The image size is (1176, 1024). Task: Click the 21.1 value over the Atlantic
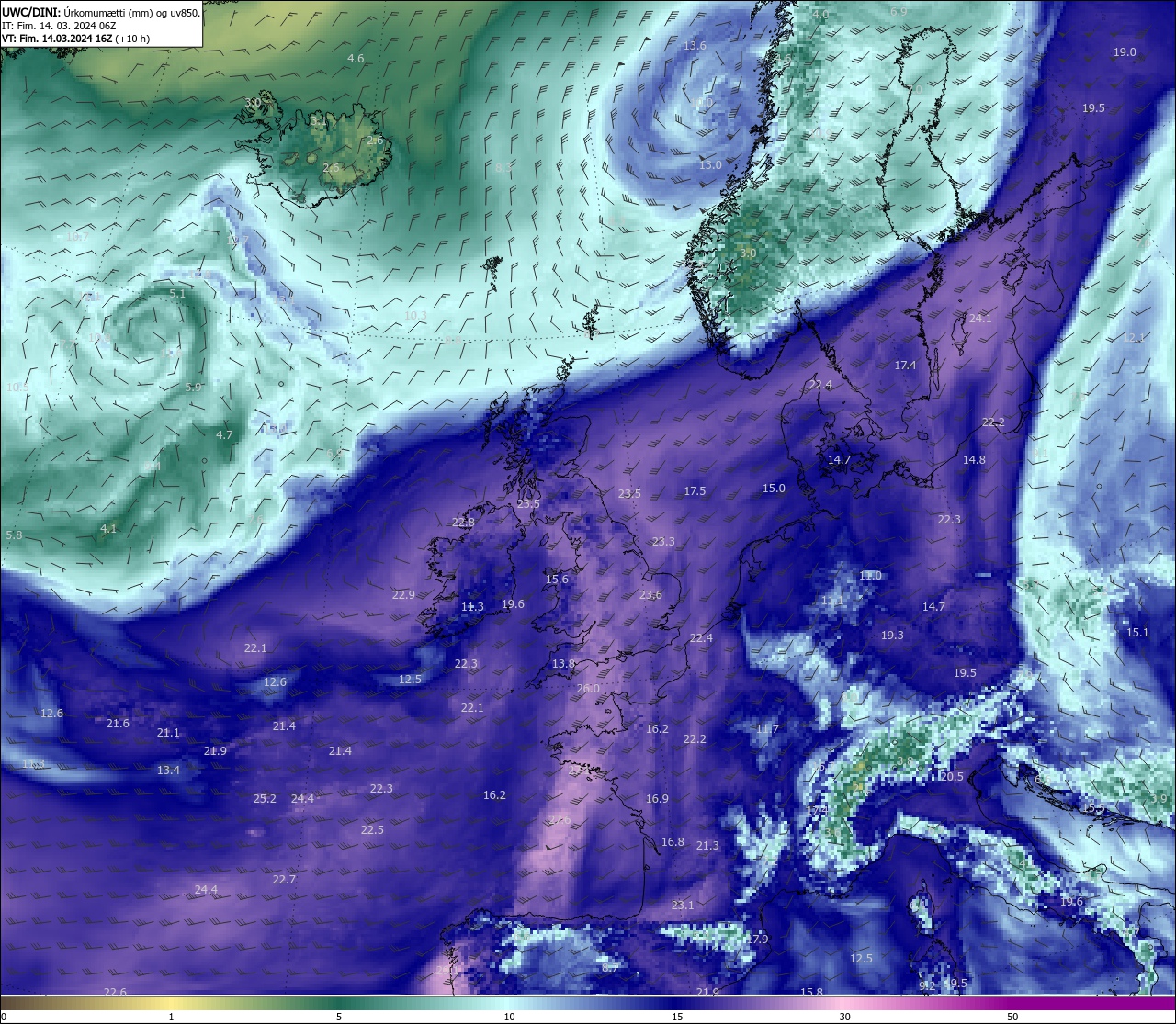168,732
